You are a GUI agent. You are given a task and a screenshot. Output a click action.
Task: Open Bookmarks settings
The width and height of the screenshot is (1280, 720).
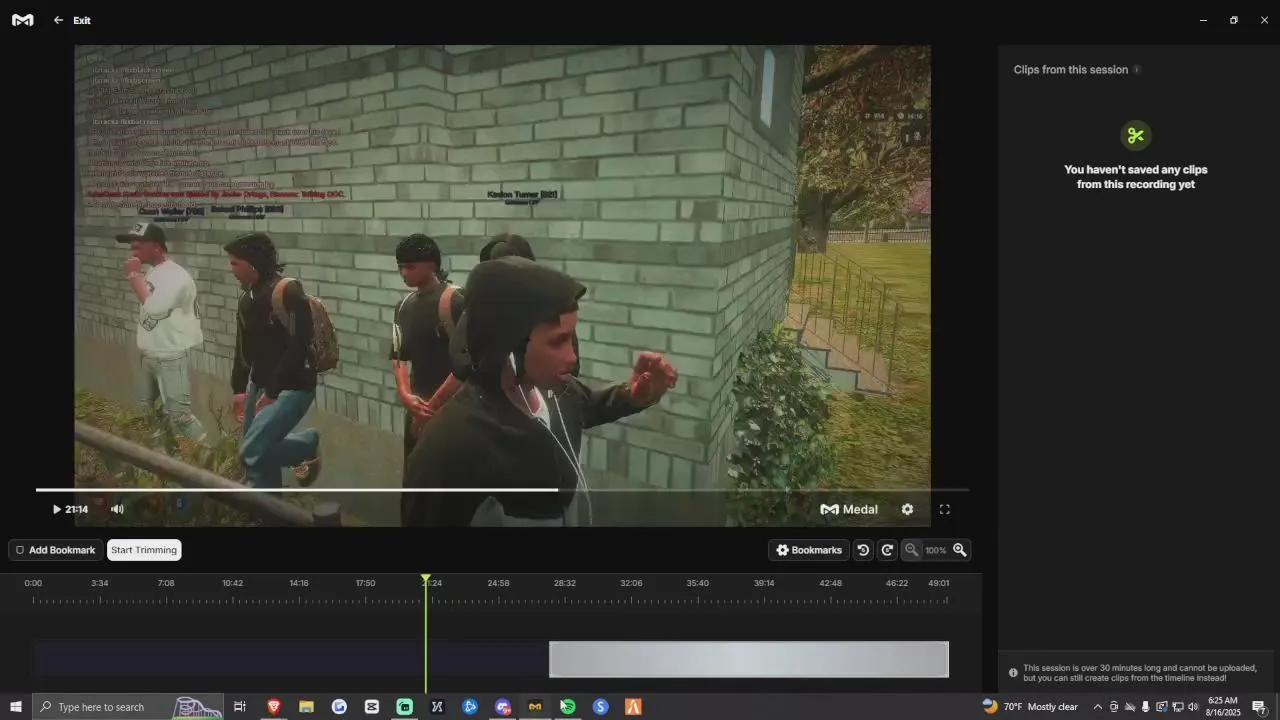[x=809, y=550]
